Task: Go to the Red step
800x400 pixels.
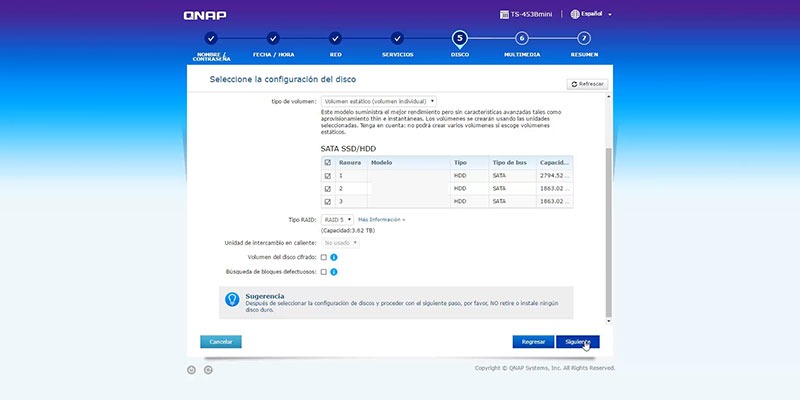Action: [x=335, y=45]
